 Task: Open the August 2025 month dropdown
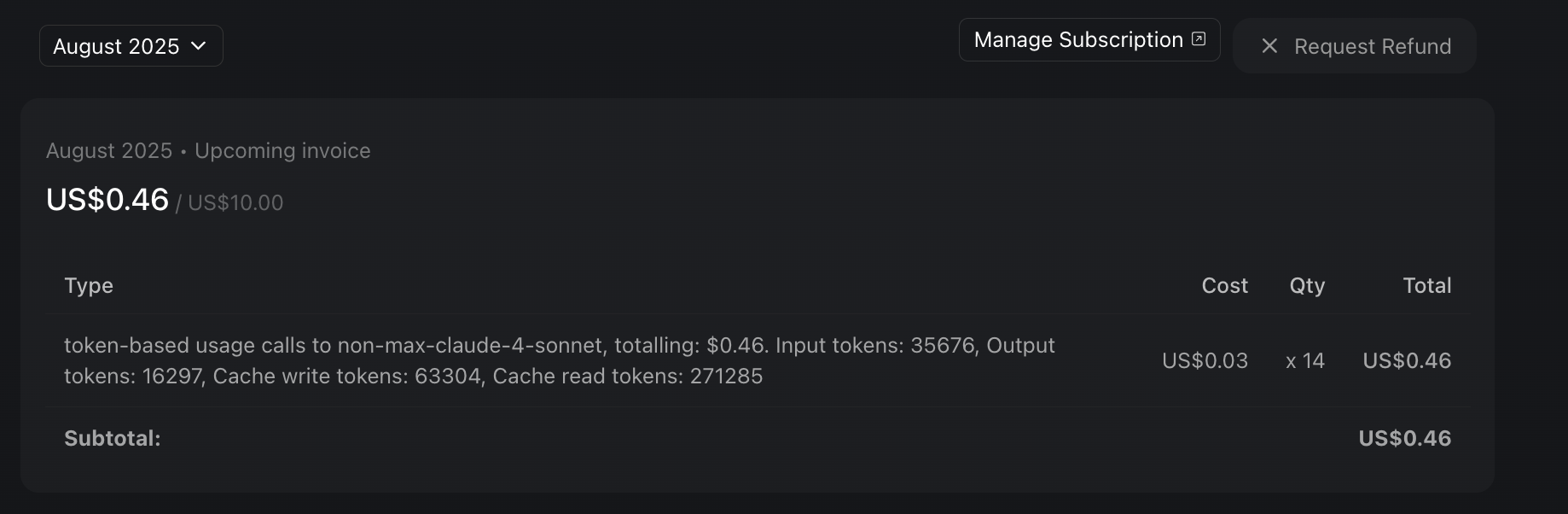131,46
